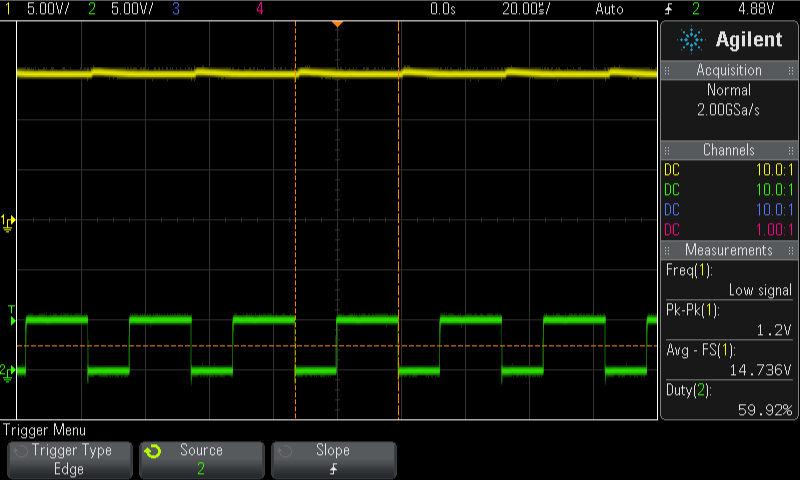
Task: Click the Auto trigger mode label
Action: 609,9
